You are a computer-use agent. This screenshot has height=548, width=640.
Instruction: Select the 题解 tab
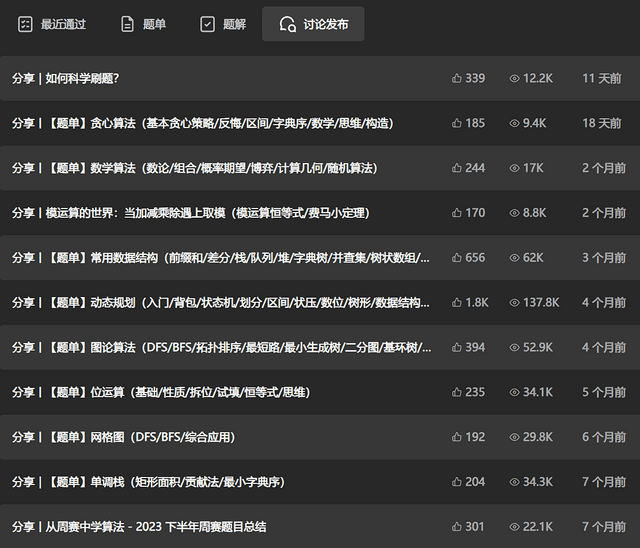(x=223, y=24)
